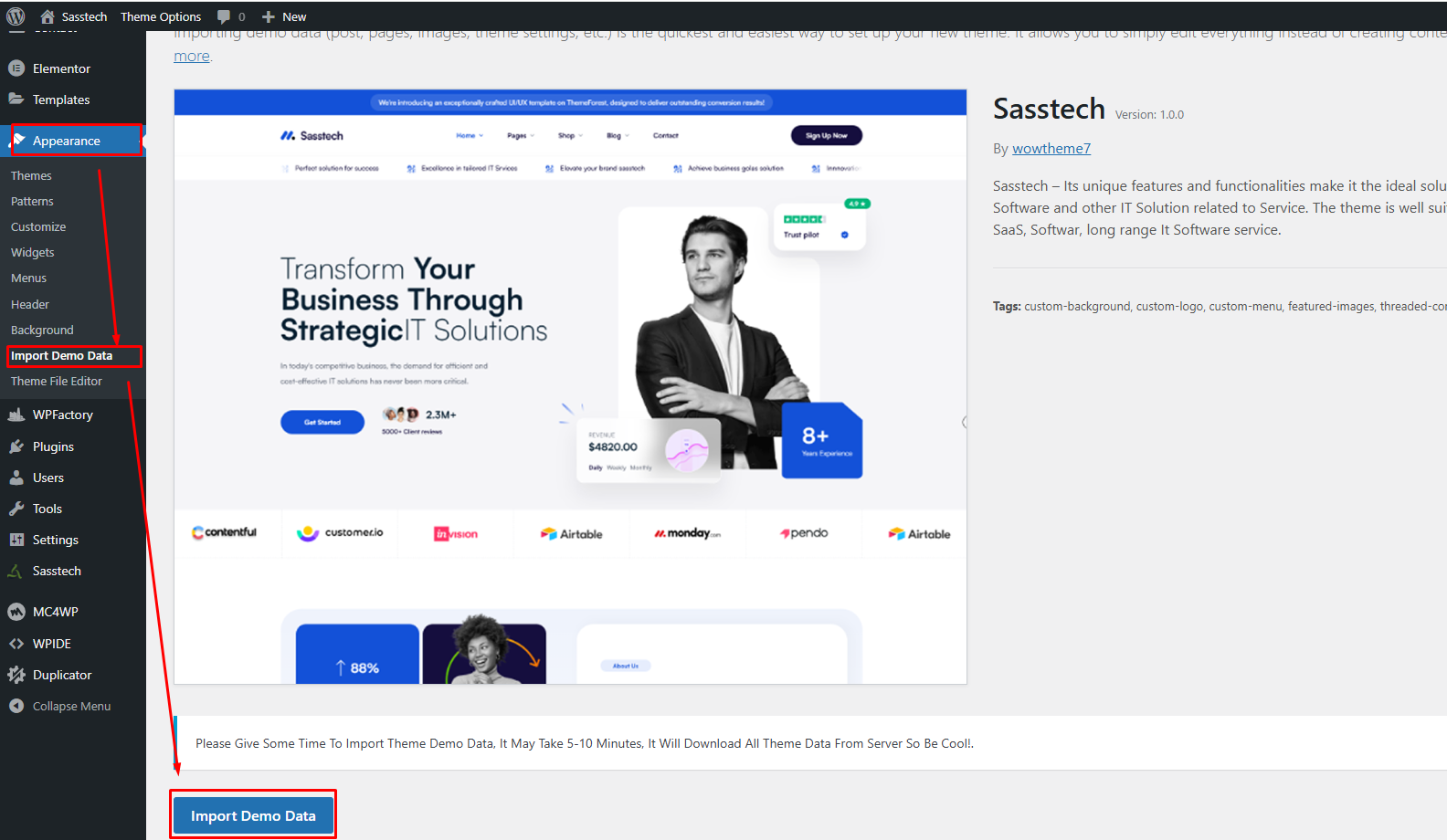This screenshot has height=840, width=1447.
Task: Click the Sasstech sidebar logo icon
Action: pos(16,571)
